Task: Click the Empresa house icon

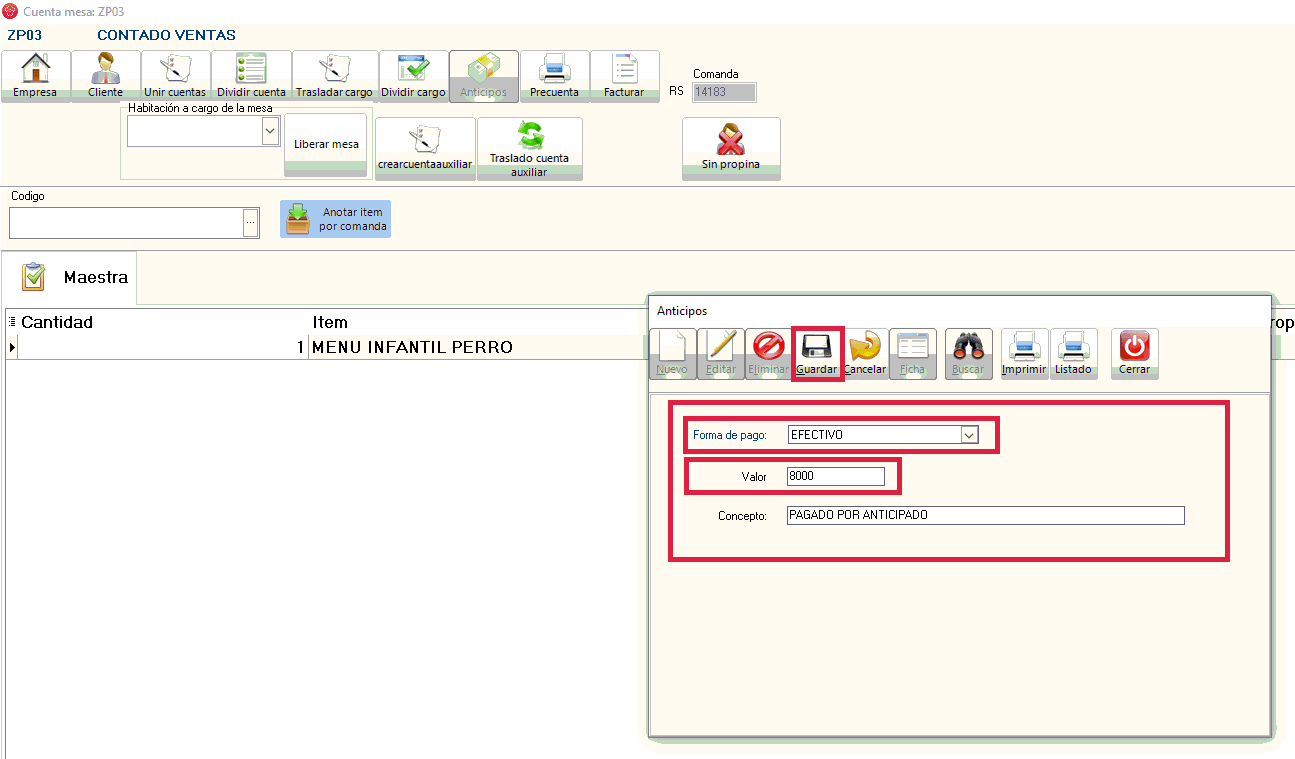Action: 36,70
